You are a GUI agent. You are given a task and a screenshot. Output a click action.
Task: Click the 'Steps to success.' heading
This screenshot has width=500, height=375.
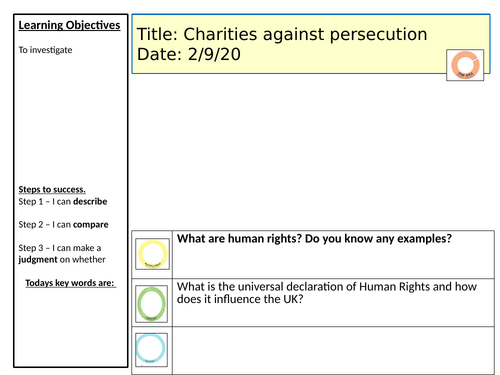(x=52, y=189)
